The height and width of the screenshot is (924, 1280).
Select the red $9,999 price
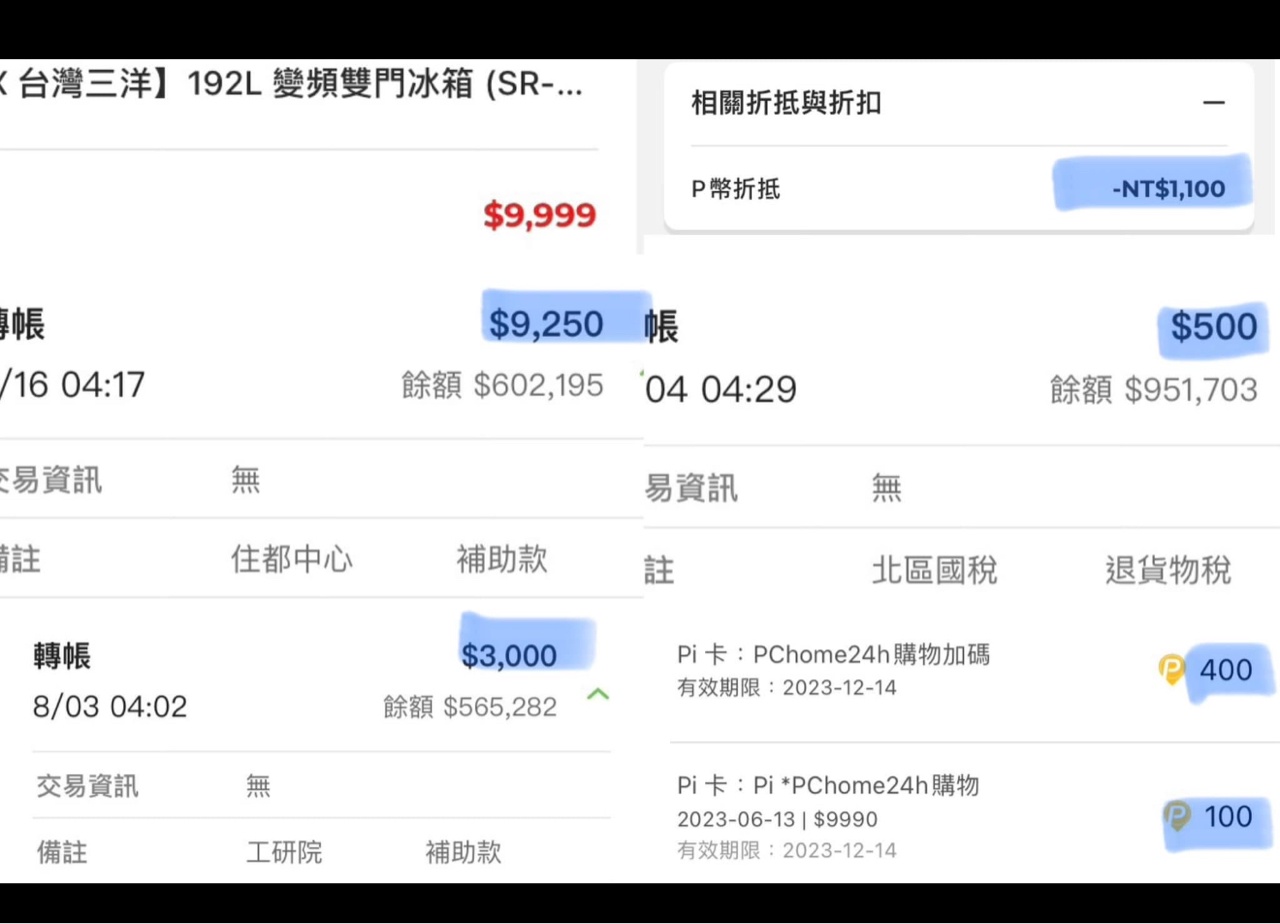(x=540, y=215)
